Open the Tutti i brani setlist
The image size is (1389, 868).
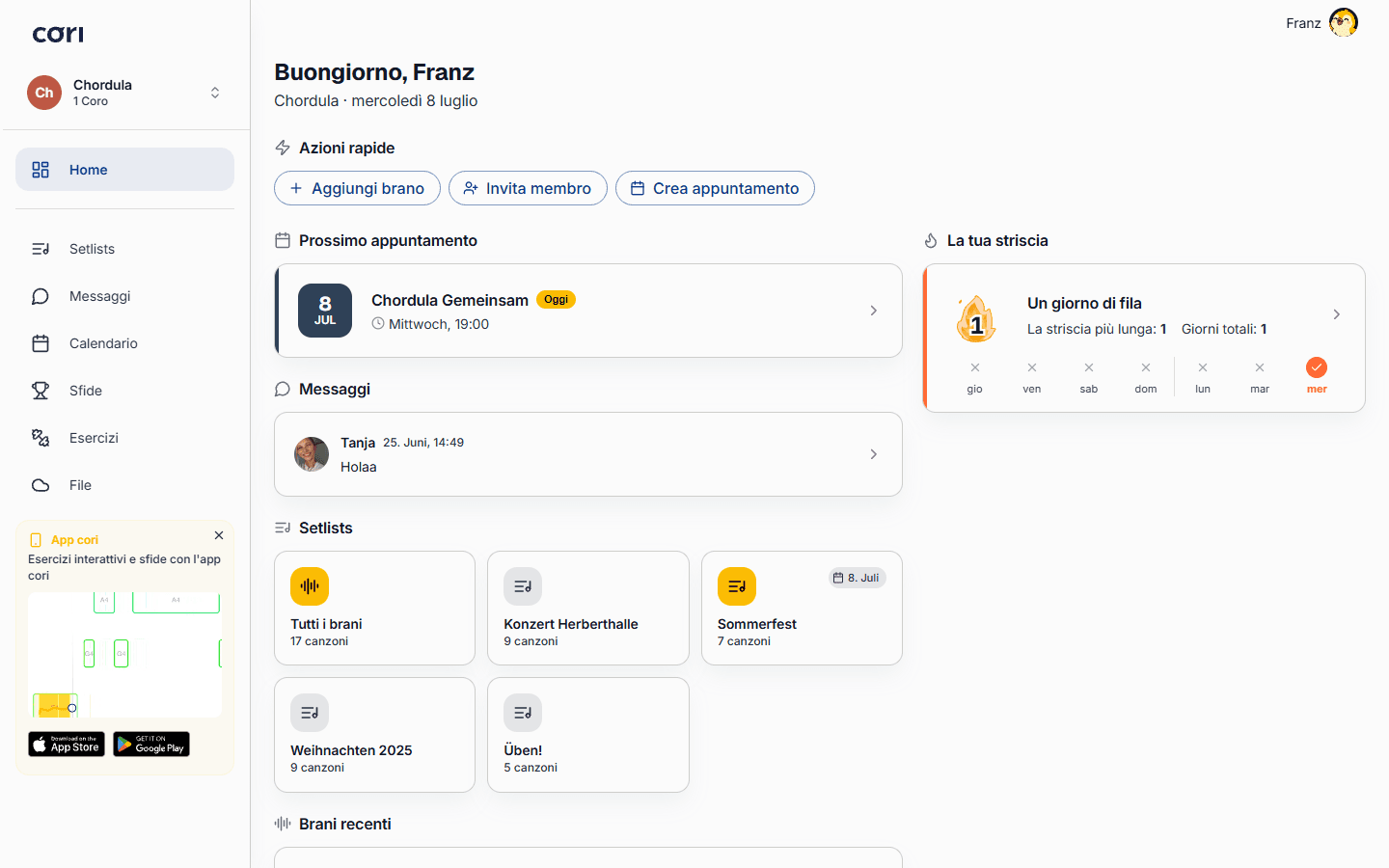374,608
